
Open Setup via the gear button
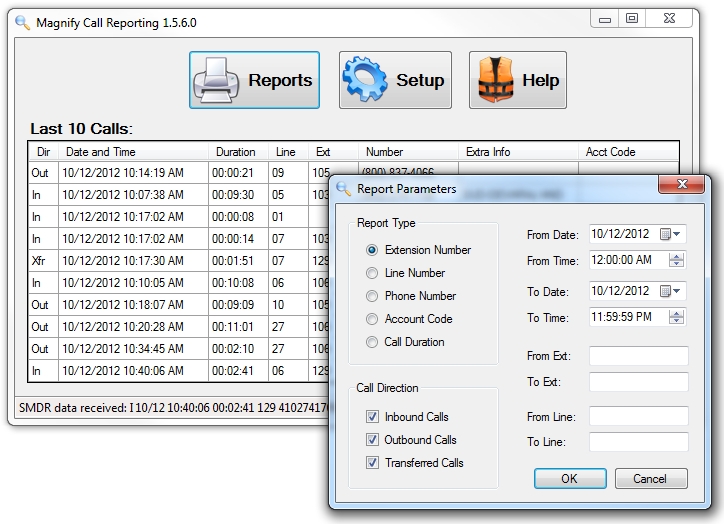[395, 80]
